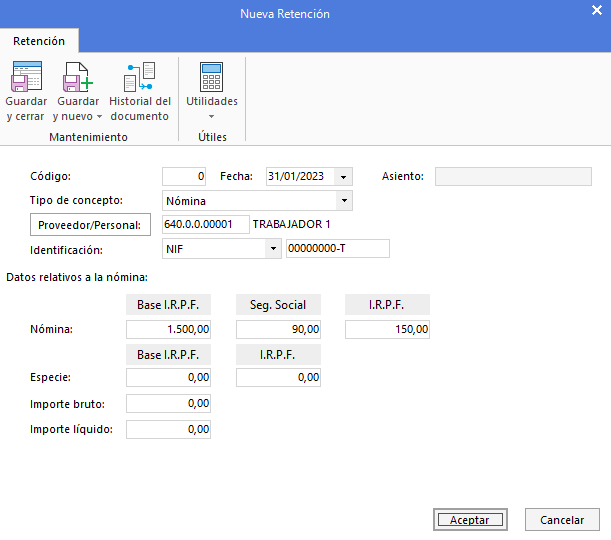The image size is (611, 540).
Task: Open the Identificación NIF dropdown
Action: 273,249
